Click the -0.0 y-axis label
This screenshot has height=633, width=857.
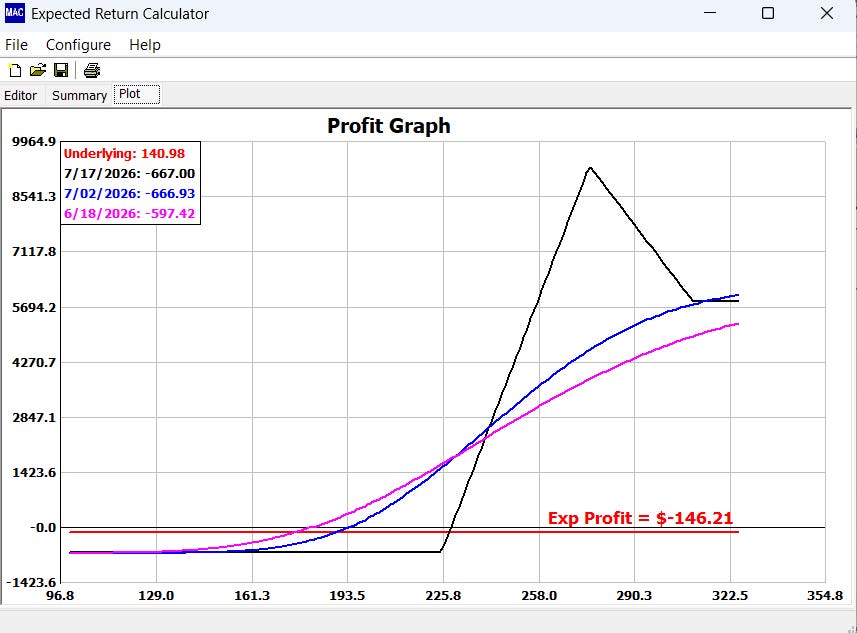pos(43,528)
